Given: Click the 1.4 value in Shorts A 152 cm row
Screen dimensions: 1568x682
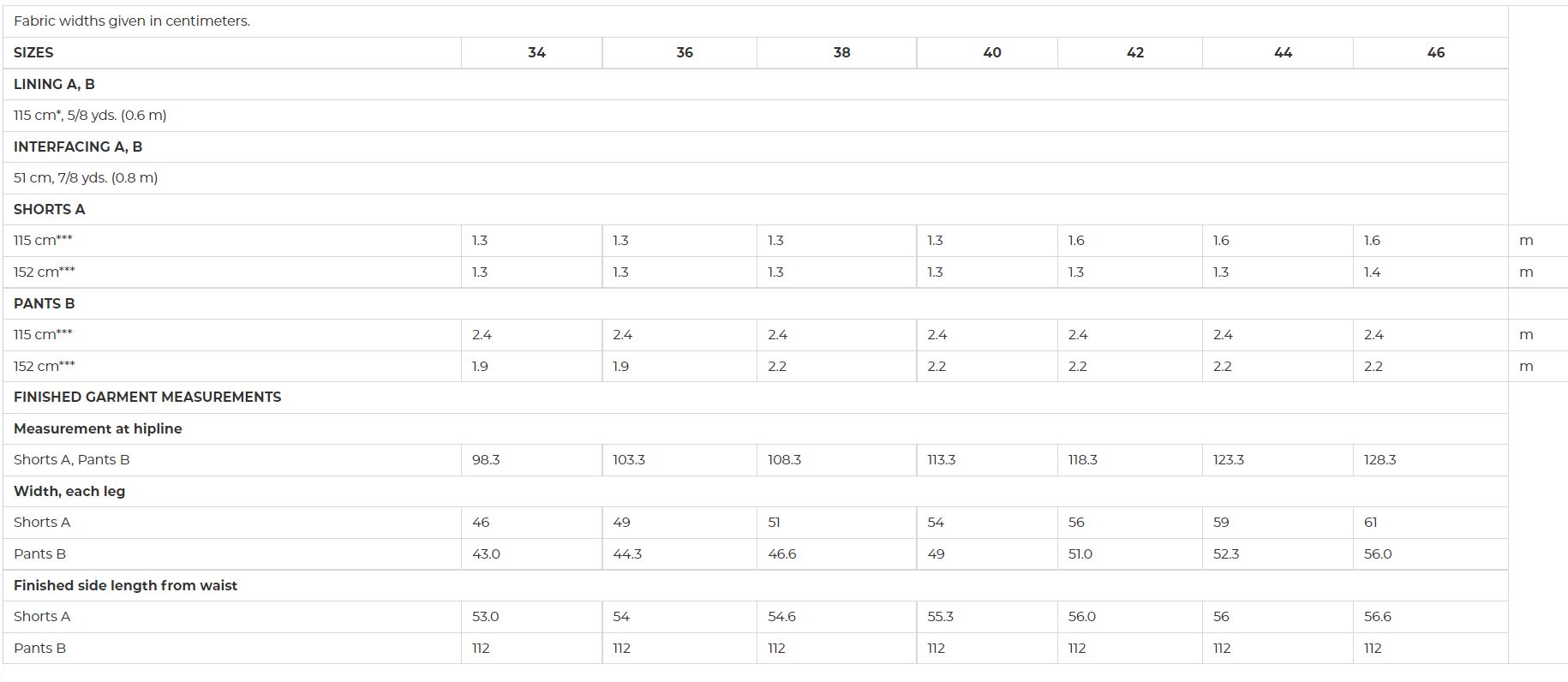Looking at the screenshot, I should point(1372,272).
